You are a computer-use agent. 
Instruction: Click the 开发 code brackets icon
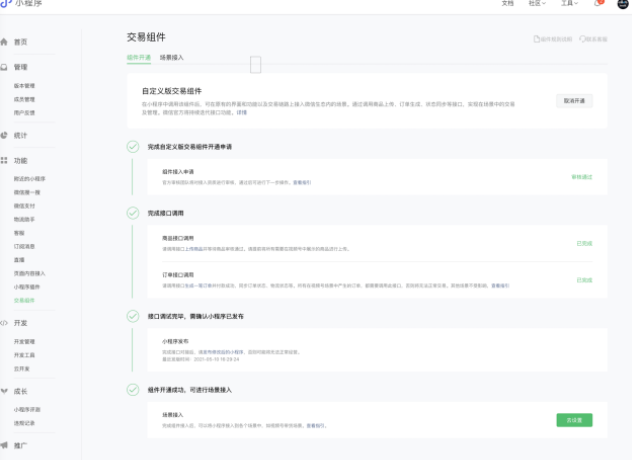4,323
